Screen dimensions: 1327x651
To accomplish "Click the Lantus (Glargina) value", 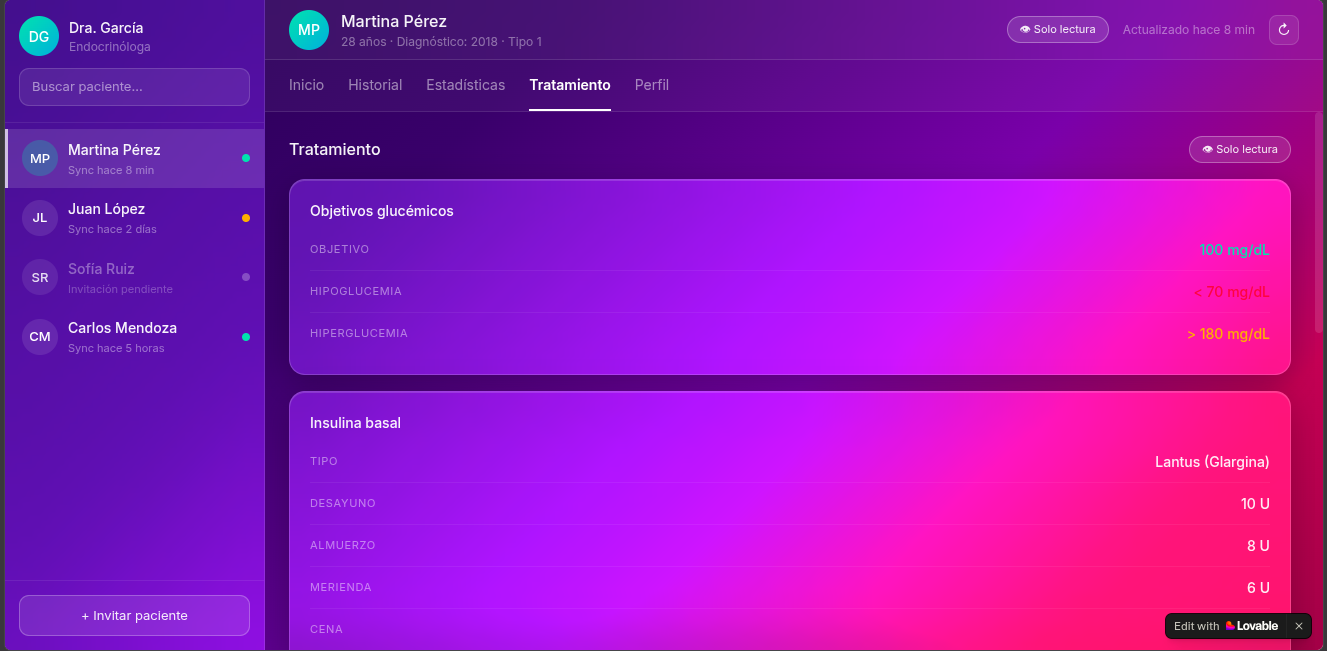I will pos(1212,462).
